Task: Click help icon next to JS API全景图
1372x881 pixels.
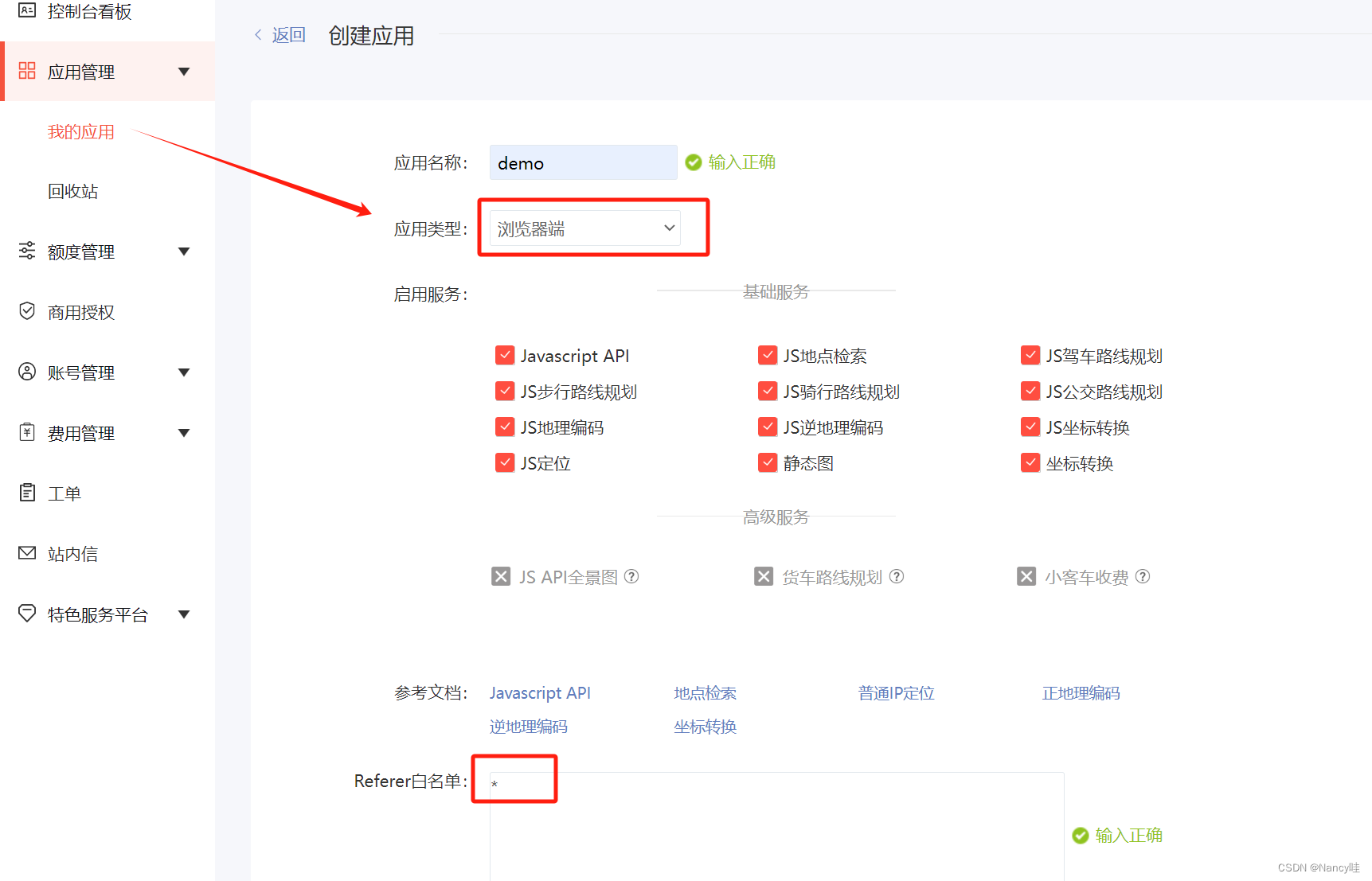Action: (631, 576)
